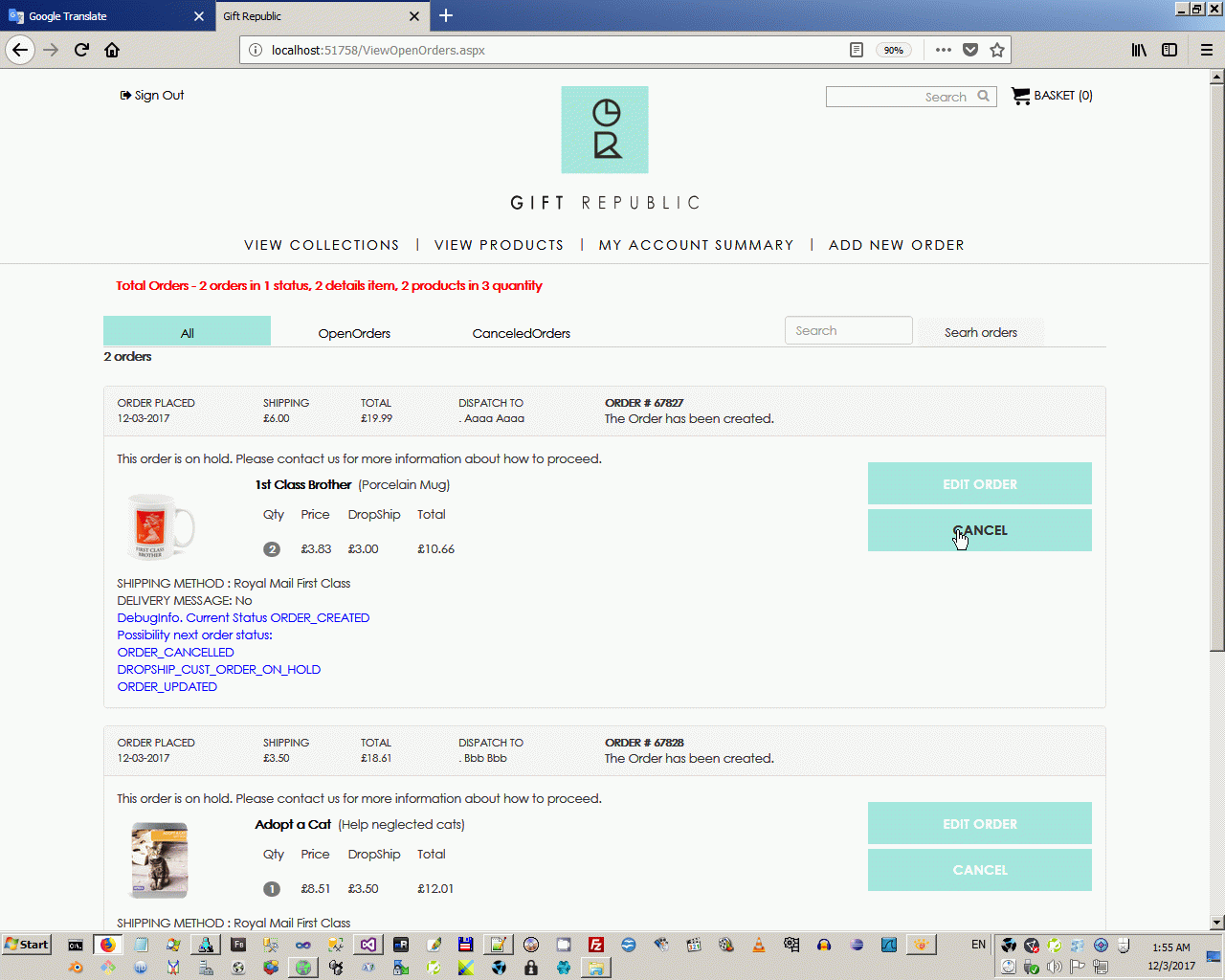Screen dimensions: 1225x980
Task: Switch to the Google Translate tab
Action: point(106,16)
